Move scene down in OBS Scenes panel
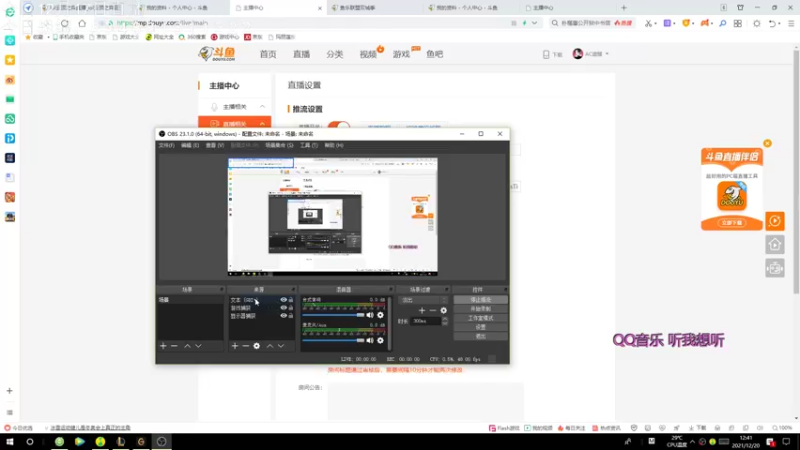Screen dimensions: 800x450 tap(198, 346)
